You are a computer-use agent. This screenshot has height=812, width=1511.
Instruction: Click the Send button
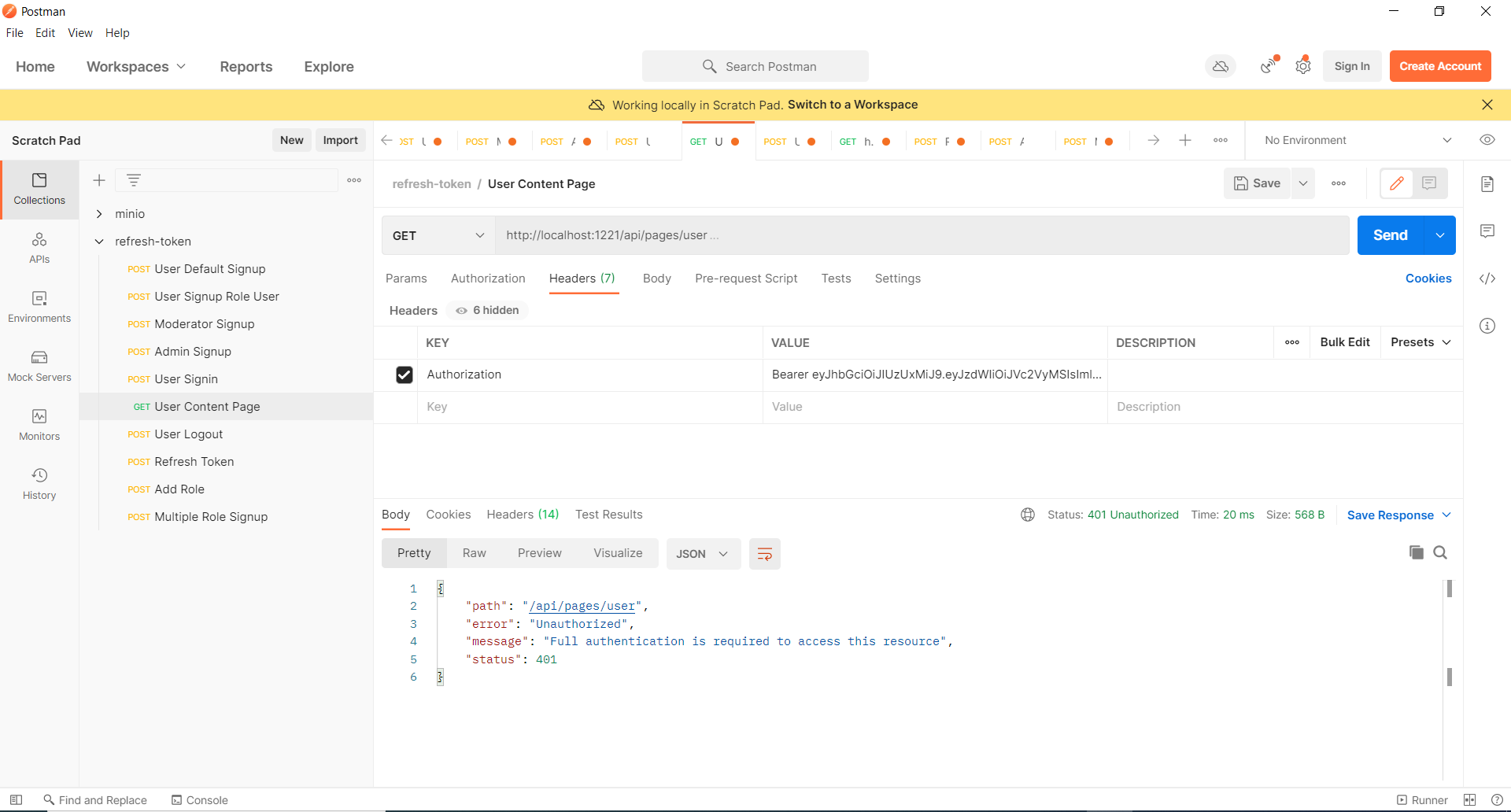[1391, 235]
